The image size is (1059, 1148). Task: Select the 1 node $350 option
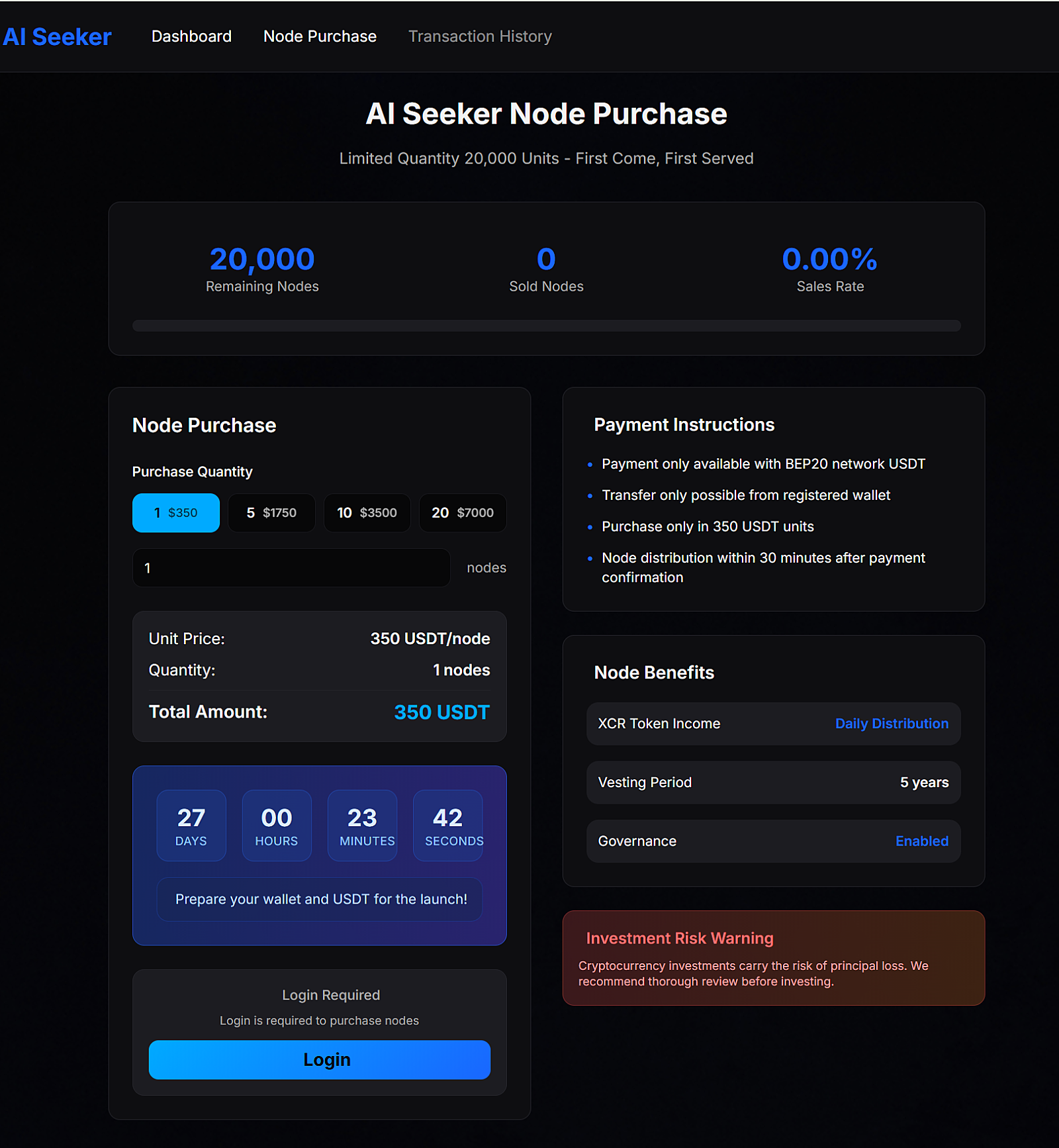pos(175,512)
